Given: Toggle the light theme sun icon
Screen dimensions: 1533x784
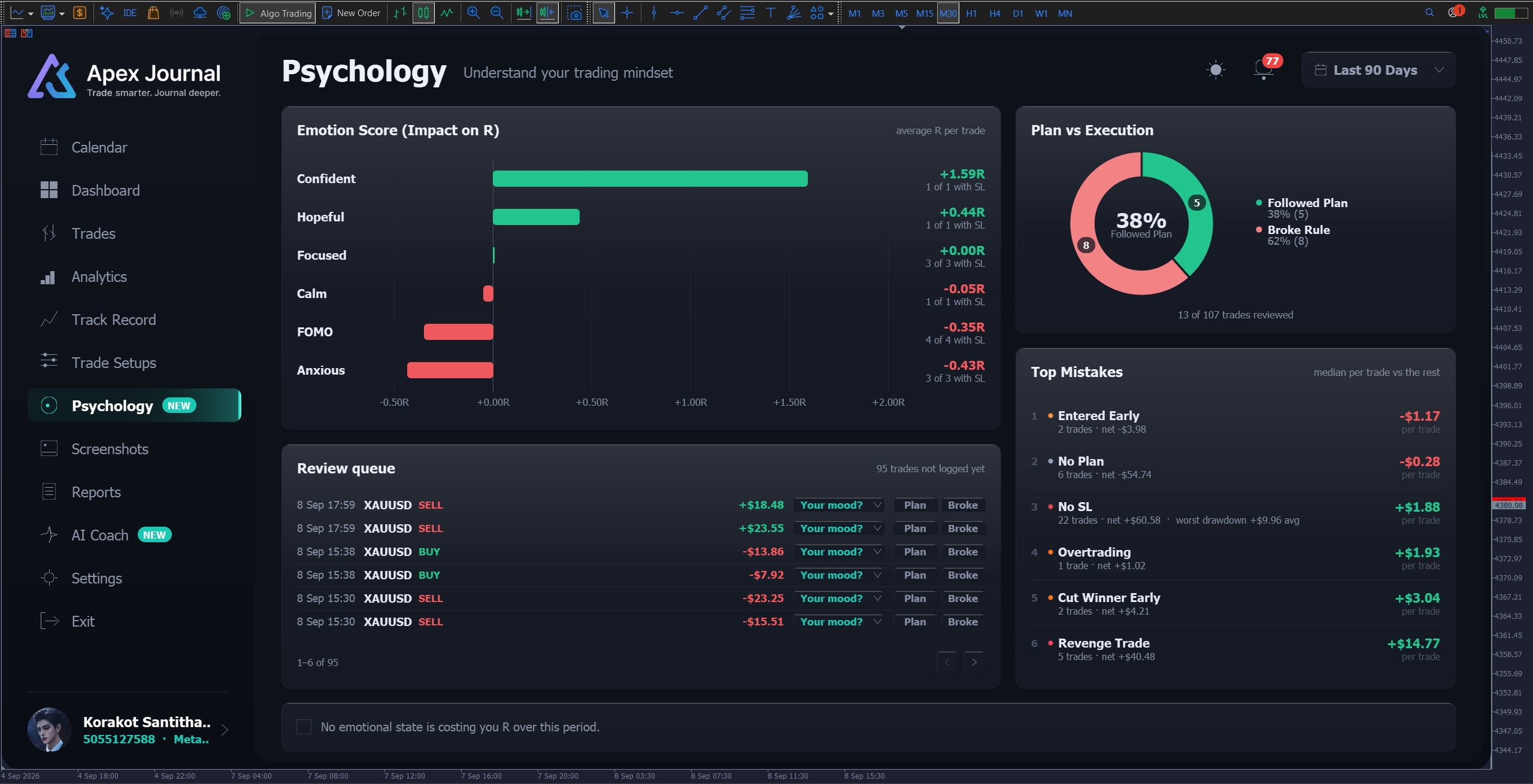Looking at the screenshot, I should click(1216, 71).
